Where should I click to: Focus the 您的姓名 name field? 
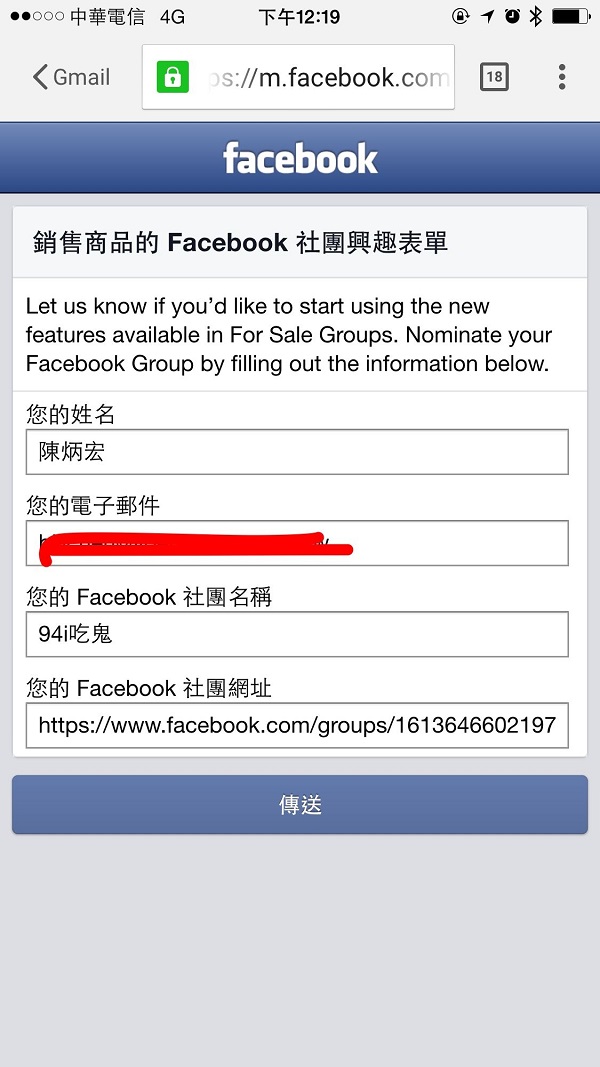[x=297, y=452]
